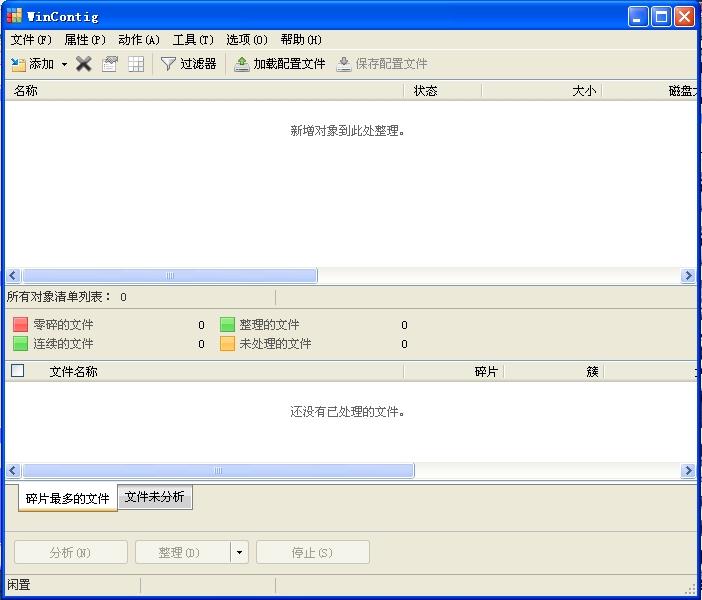Open the 属性(P) menu
The height and width of the screenshot is (600, 702).
85,40
